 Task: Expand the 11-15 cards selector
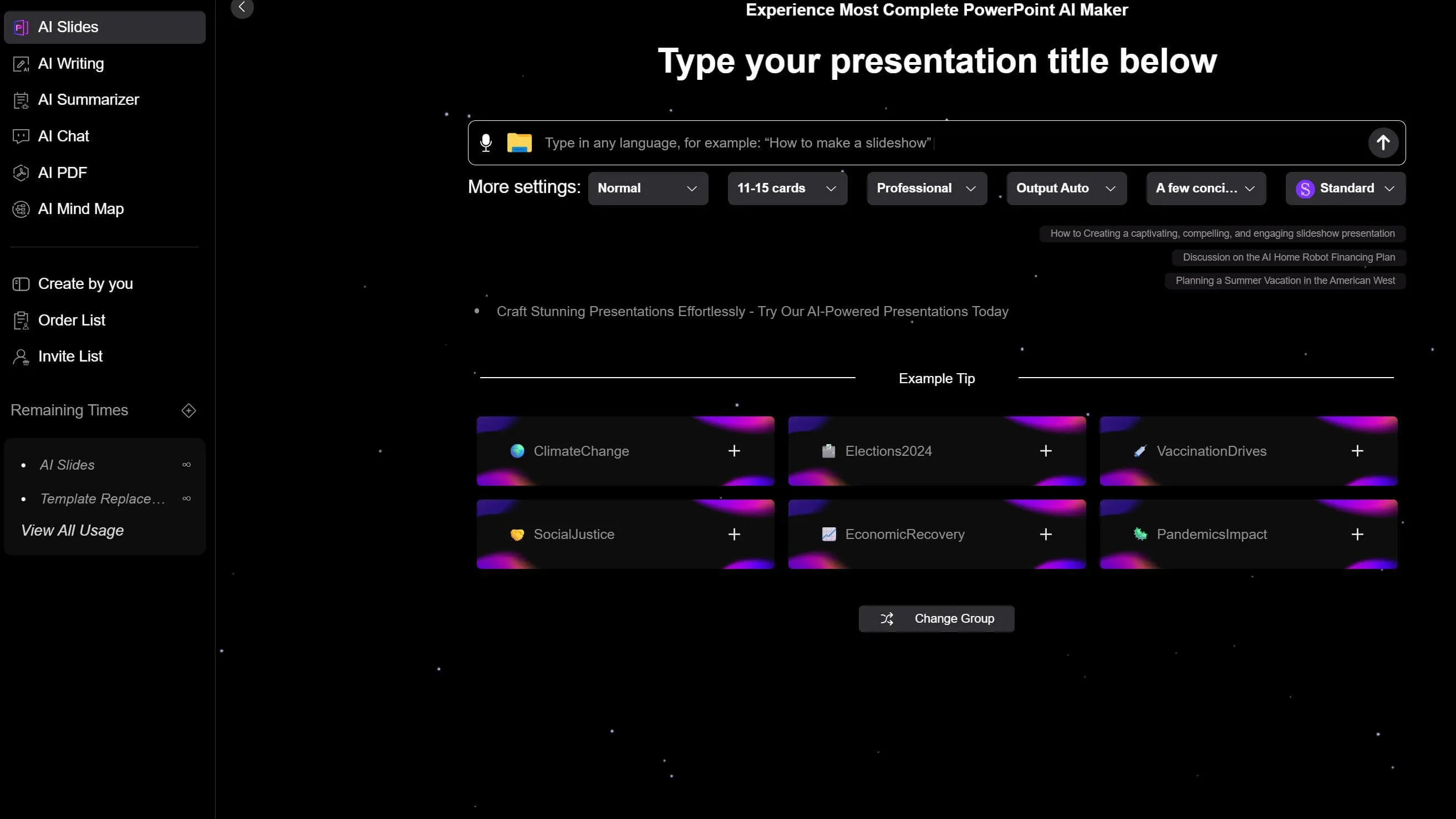[x=787, y=188]
